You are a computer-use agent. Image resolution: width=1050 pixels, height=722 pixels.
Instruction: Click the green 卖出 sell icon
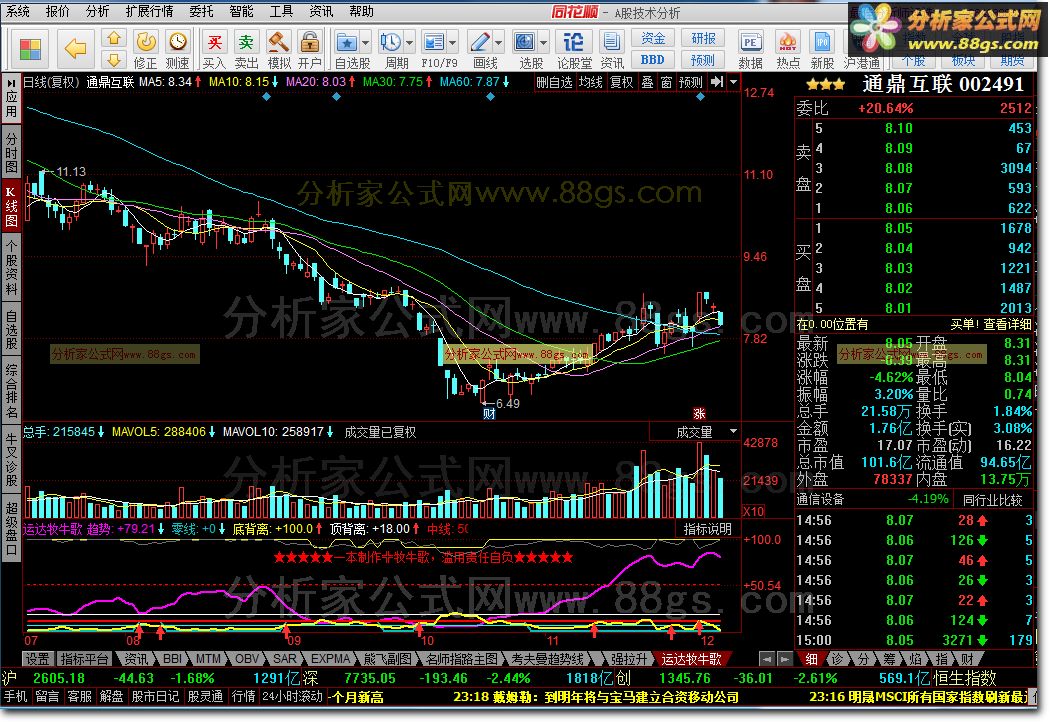(x=246, y=42)
